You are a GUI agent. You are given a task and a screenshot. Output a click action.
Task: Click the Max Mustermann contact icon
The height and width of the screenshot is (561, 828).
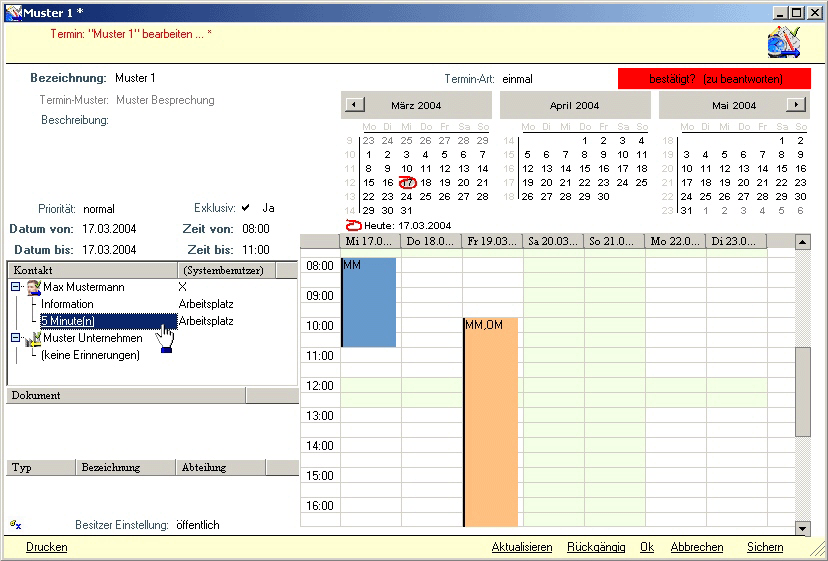click(33, 287)
